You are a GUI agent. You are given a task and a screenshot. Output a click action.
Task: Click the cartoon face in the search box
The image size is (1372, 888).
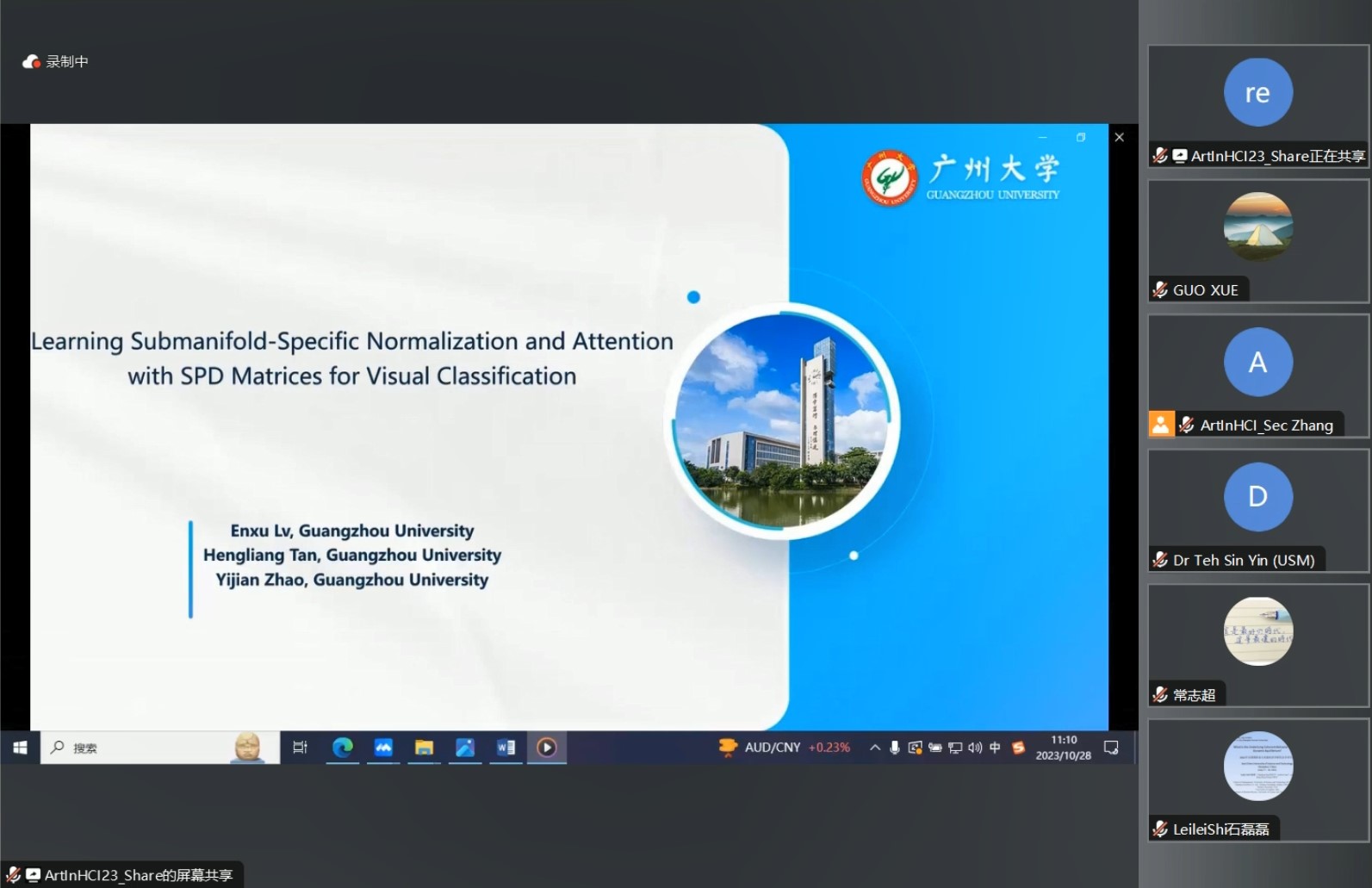pyautogui.click(x=248, y=747)
